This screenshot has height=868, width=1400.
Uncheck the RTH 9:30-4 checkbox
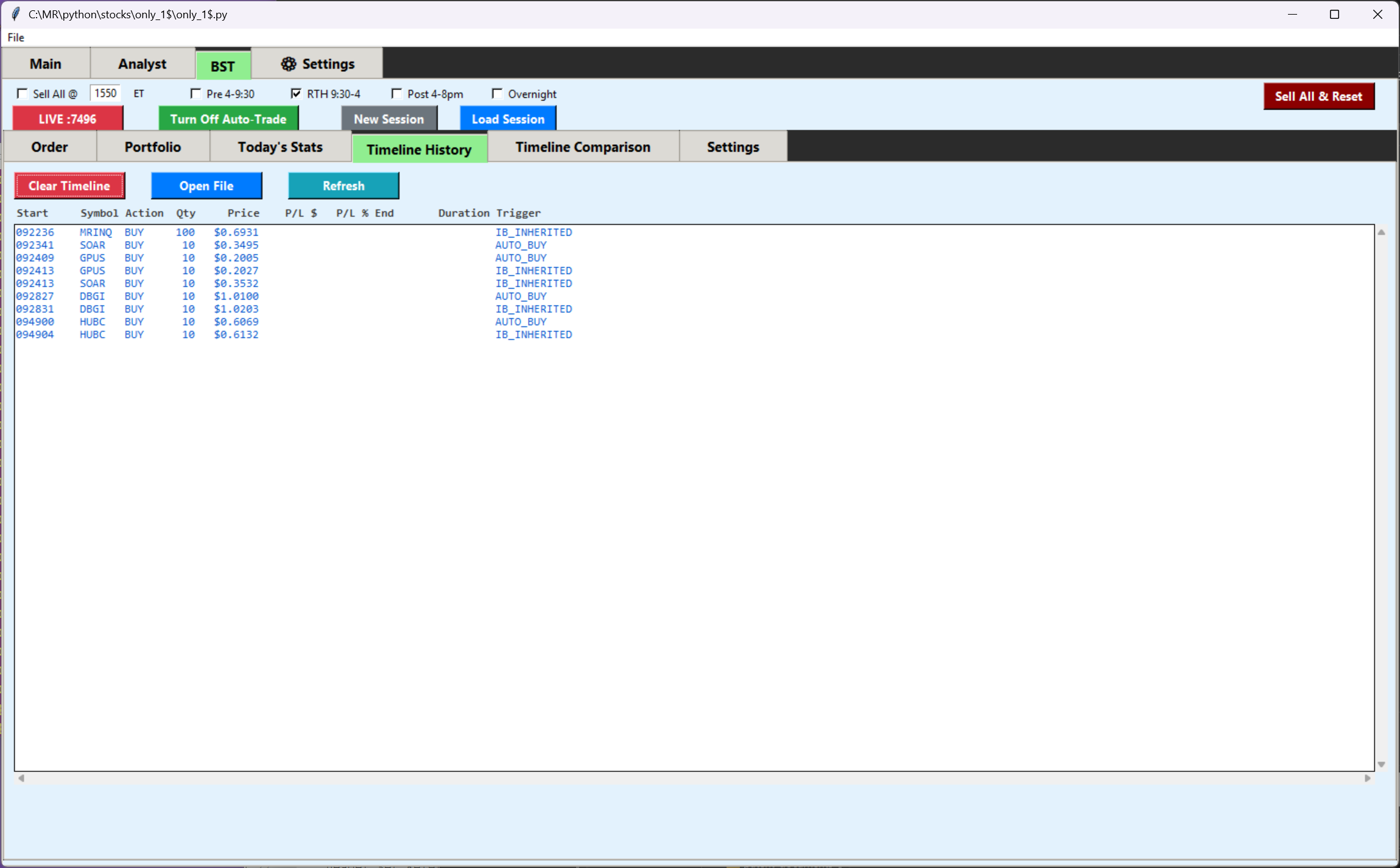[297, 94]
